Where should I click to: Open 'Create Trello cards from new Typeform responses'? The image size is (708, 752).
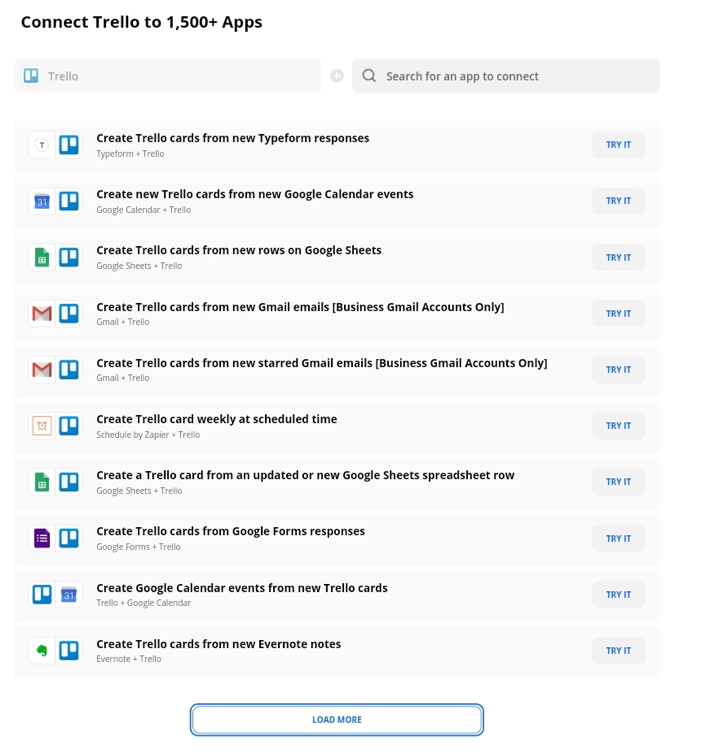[233, 138]
